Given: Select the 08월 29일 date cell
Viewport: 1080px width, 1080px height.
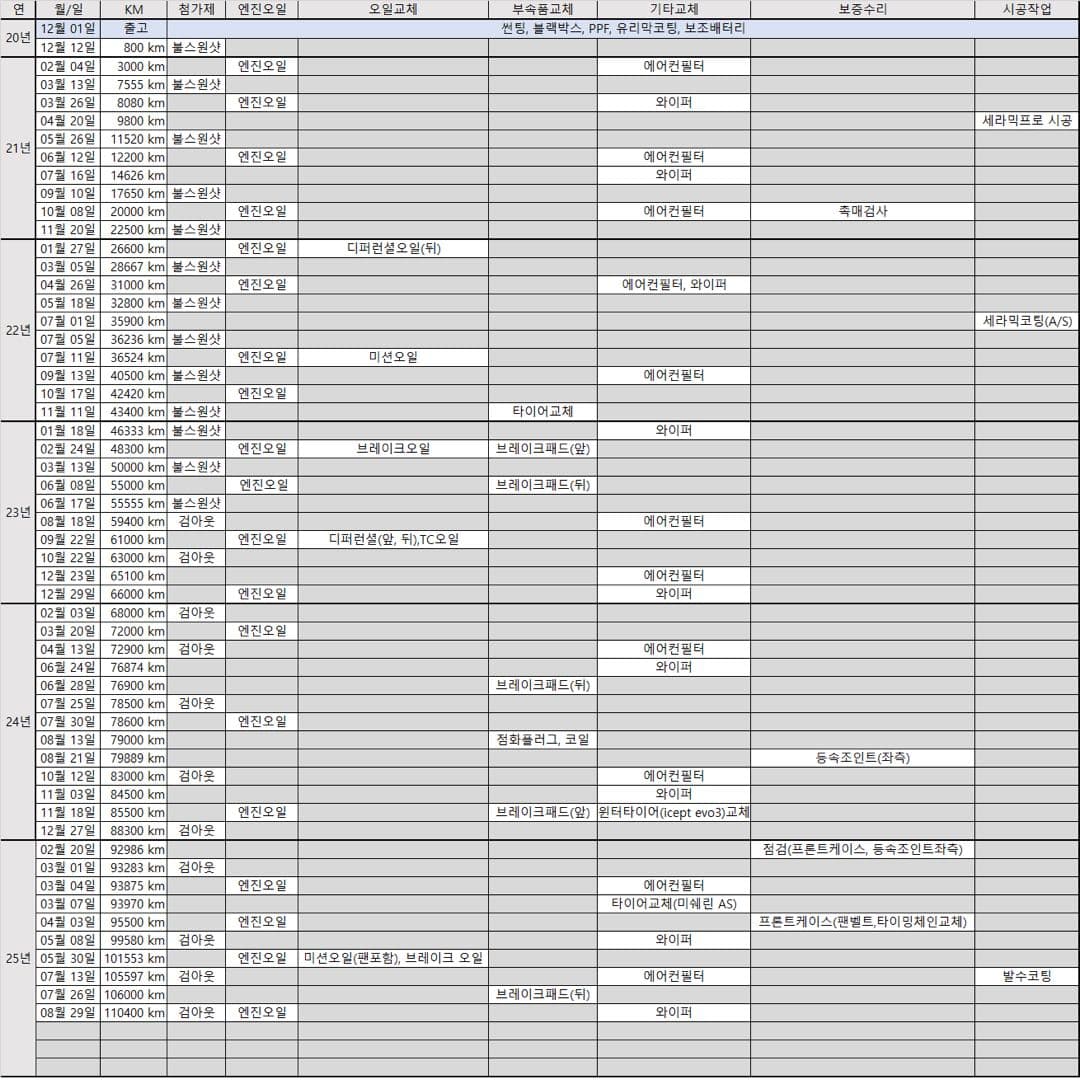Looking at the screenshot, I should [x=68, y=1012].
